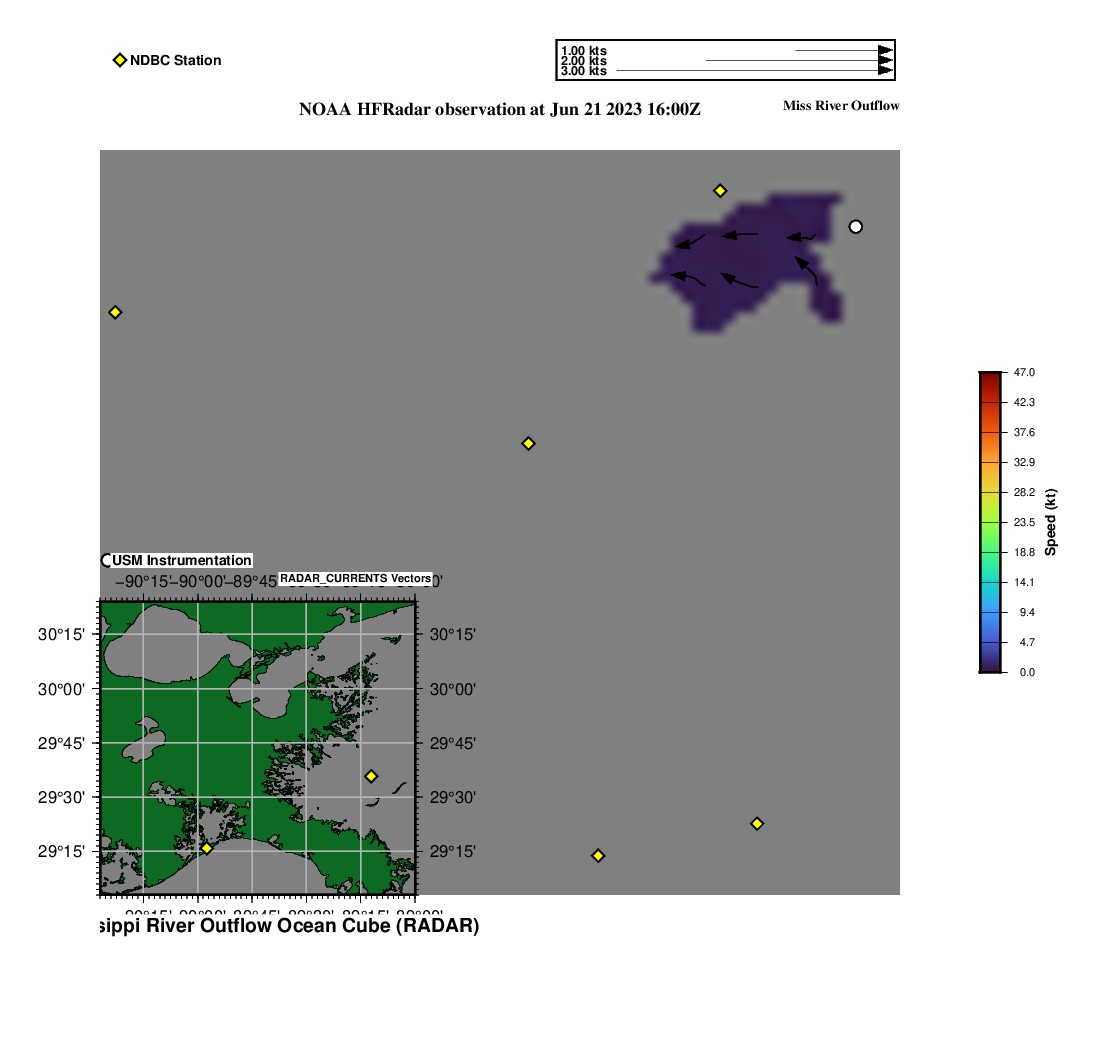Click the RADAR_CURRENTS Vectors label
The width and height of the screenshot is (1100, 1050).
[x=355, y=579]
